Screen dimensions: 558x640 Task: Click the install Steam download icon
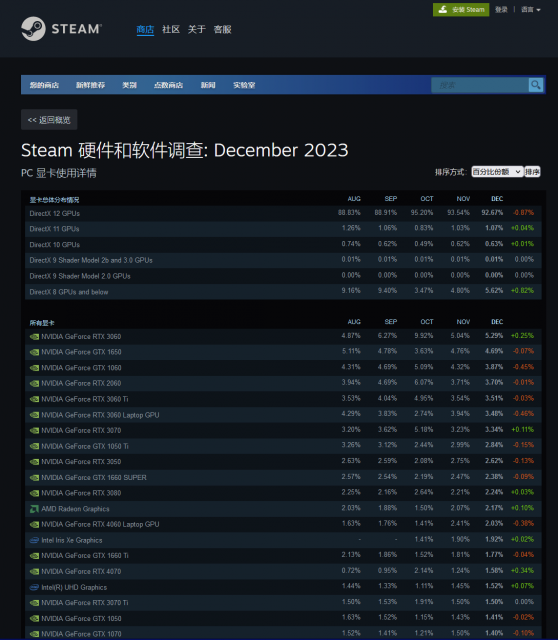tap(443, 9)
